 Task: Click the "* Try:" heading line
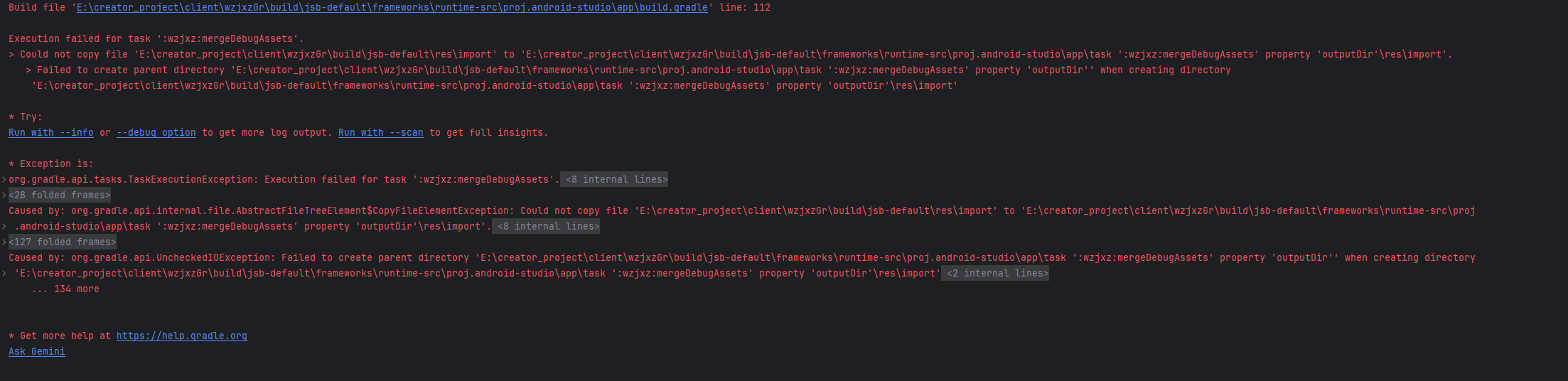(26, 117)
